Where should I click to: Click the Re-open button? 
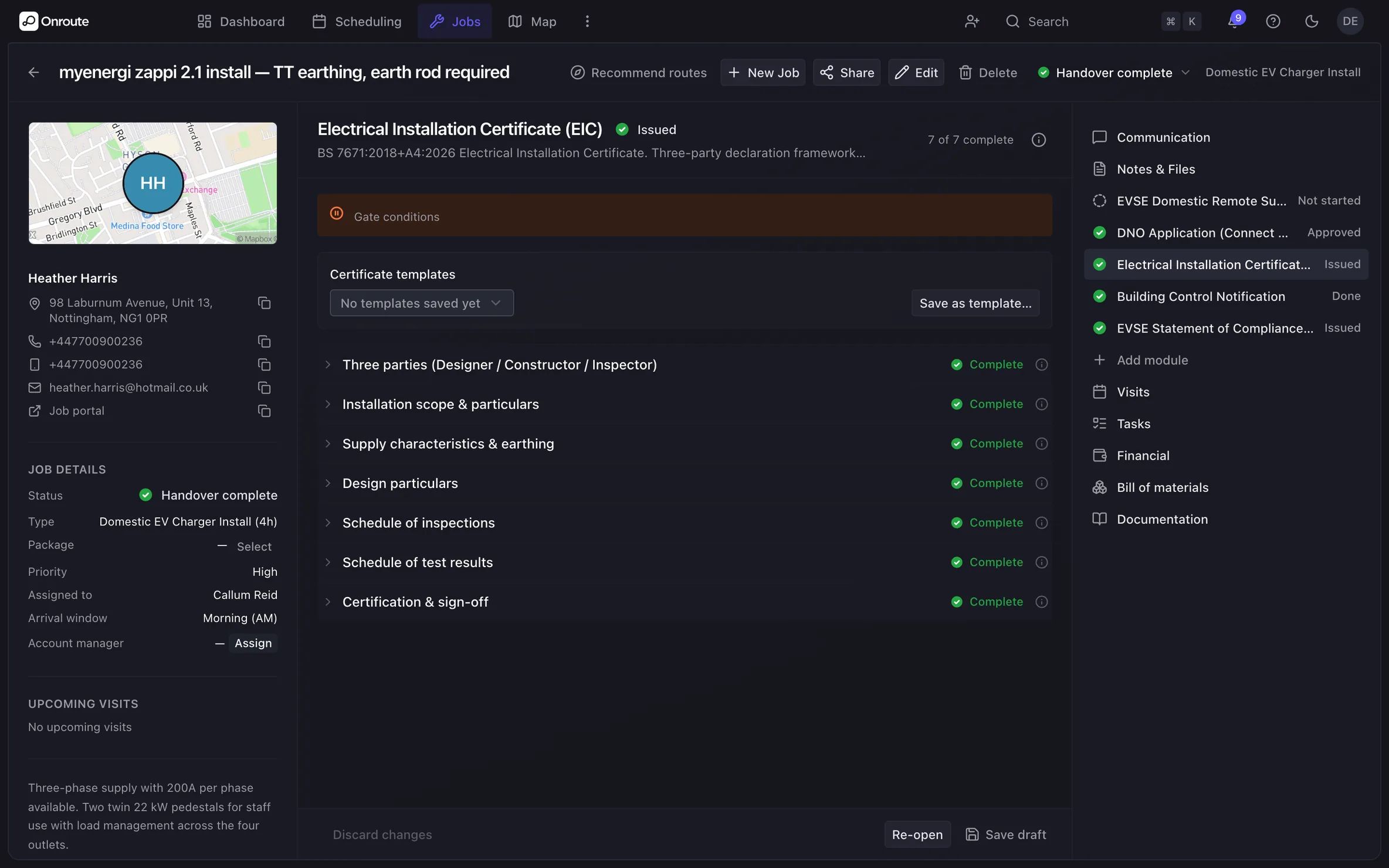coord(917,835)
